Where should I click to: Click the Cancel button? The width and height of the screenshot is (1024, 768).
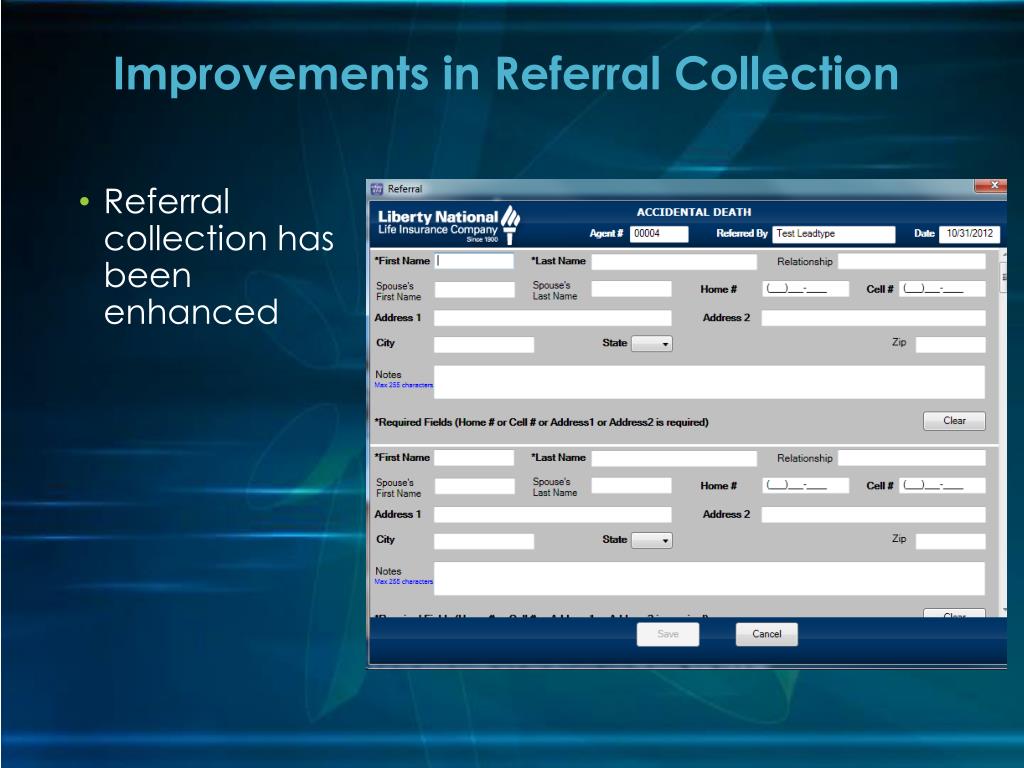coord(766,634)
